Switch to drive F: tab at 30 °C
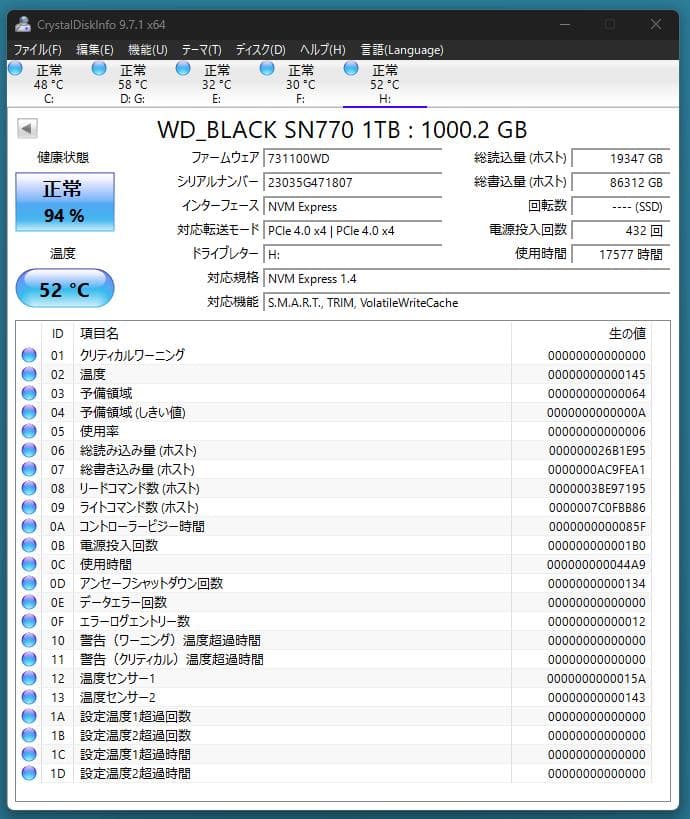The width and height of the screenshot is (690, 819). [301, 84]
